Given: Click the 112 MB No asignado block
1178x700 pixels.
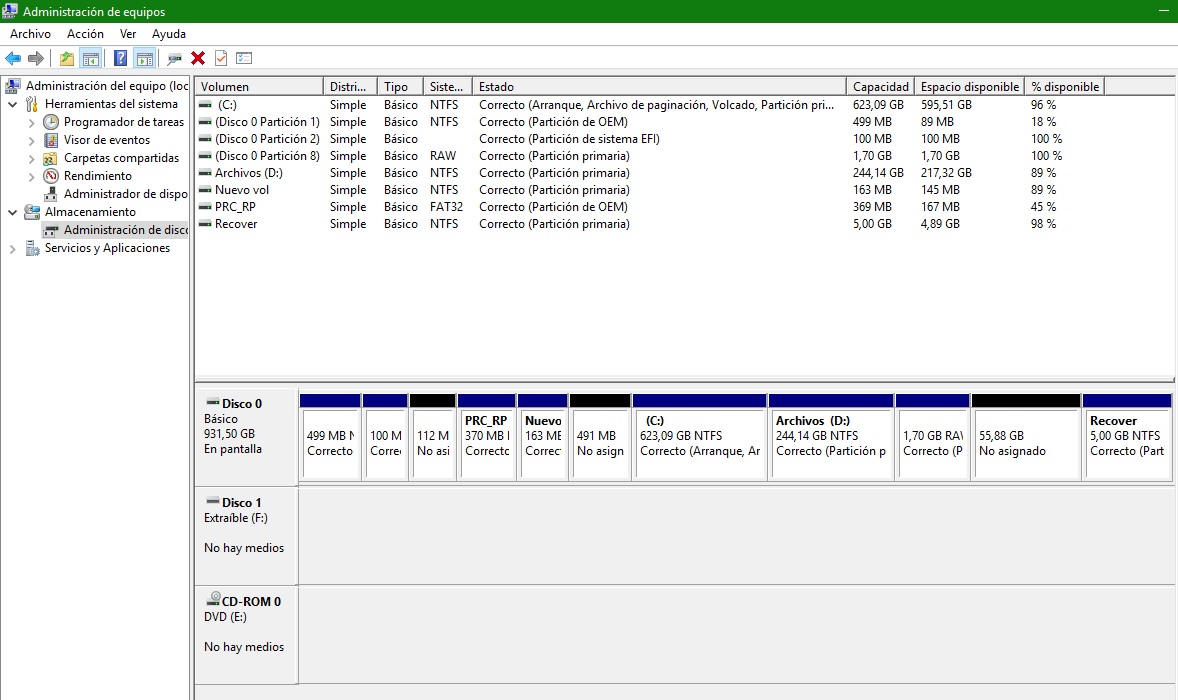Looking at the screenshot, I should click(433, 436).
